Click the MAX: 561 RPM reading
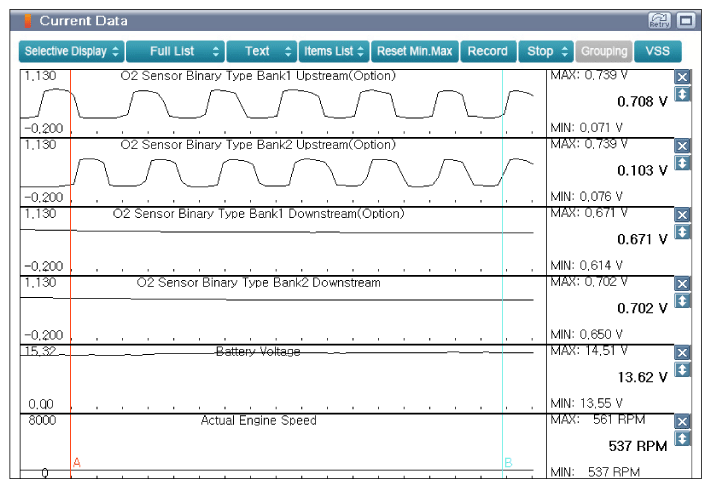The width and height of the screenshot is (711, 488). pos(598,420)
